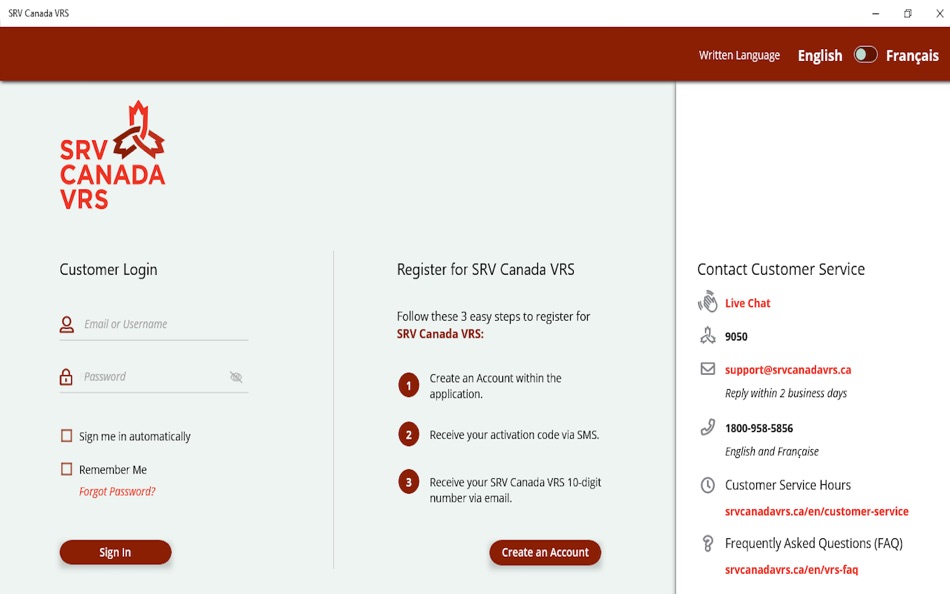The width and height of the screenshot is (950, 594).
Task: Click the sign-language icon next to 9050
Action: pyautogui.click(x=708, y=335)
